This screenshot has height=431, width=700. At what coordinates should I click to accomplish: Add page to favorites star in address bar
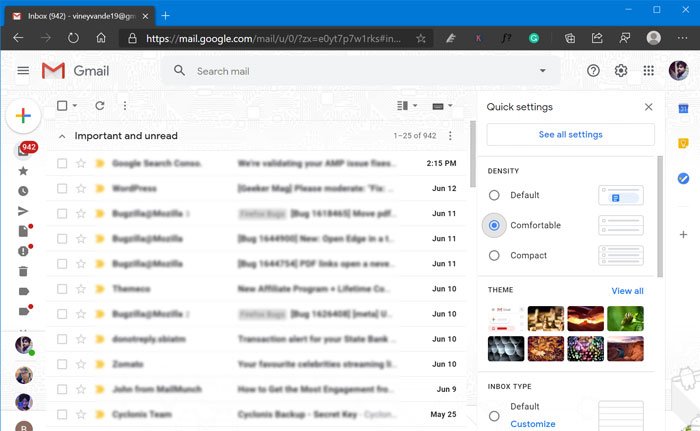pos(421,38)
